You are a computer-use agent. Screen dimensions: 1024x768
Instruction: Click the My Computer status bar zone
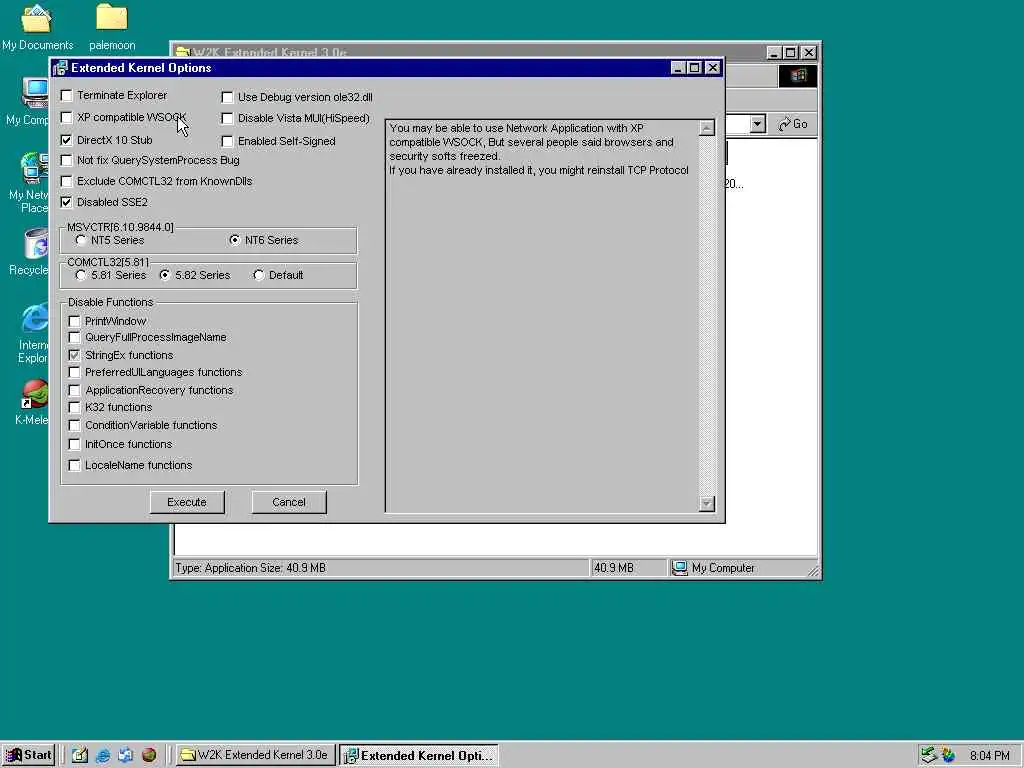pyautogui.click(x=741, y=568)
